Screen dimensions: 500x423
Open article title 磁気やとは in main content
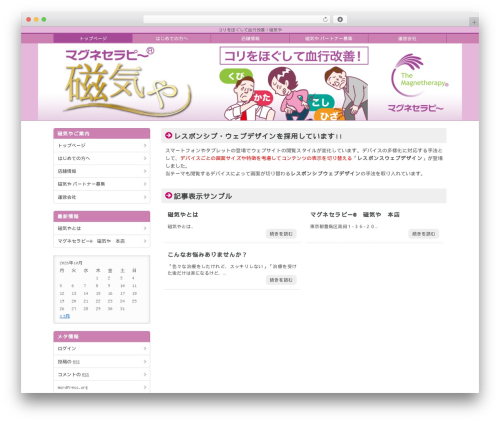click(183, 214)
